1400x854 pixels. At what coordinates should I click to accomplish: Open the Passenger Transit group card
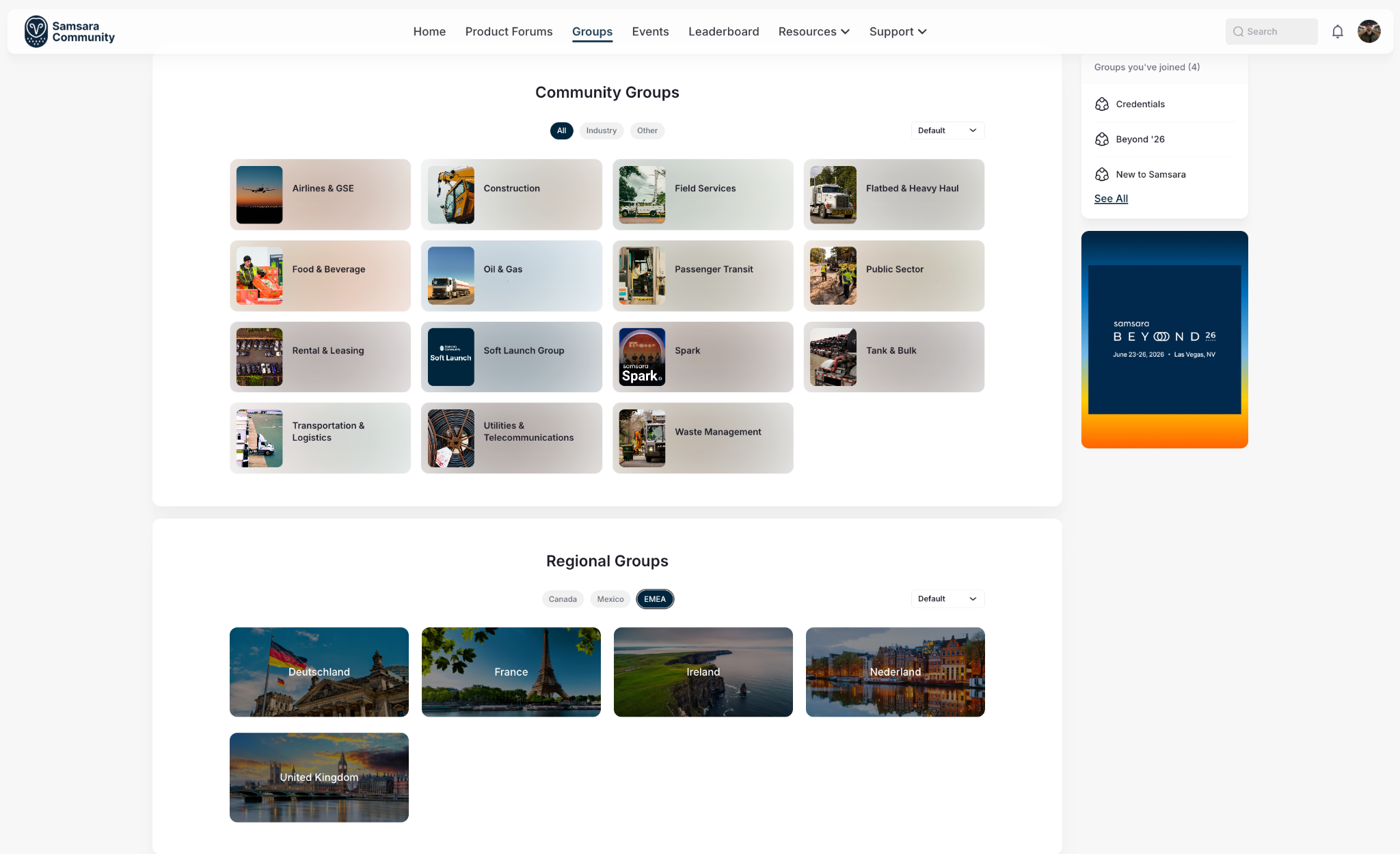(703, 276)
